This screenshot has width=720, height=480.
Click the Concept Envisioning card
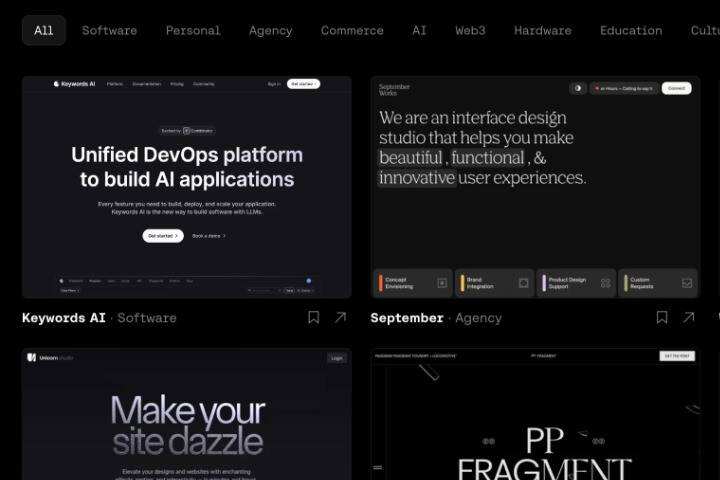[412, 283]
